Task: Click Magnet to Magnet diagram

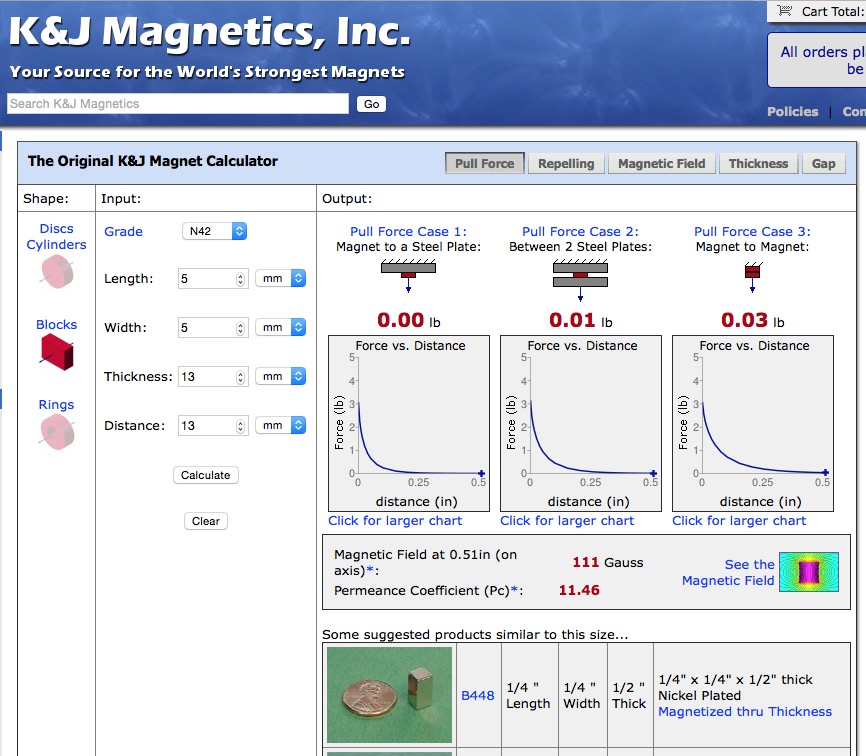Action: tap(752, 277)
